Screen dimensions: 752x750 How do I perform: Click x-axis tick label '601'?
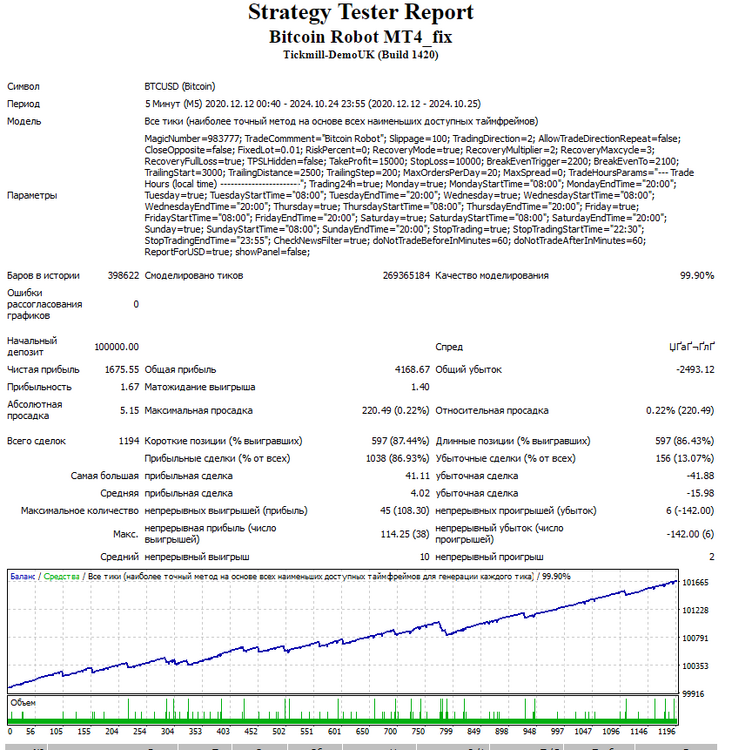334,731
